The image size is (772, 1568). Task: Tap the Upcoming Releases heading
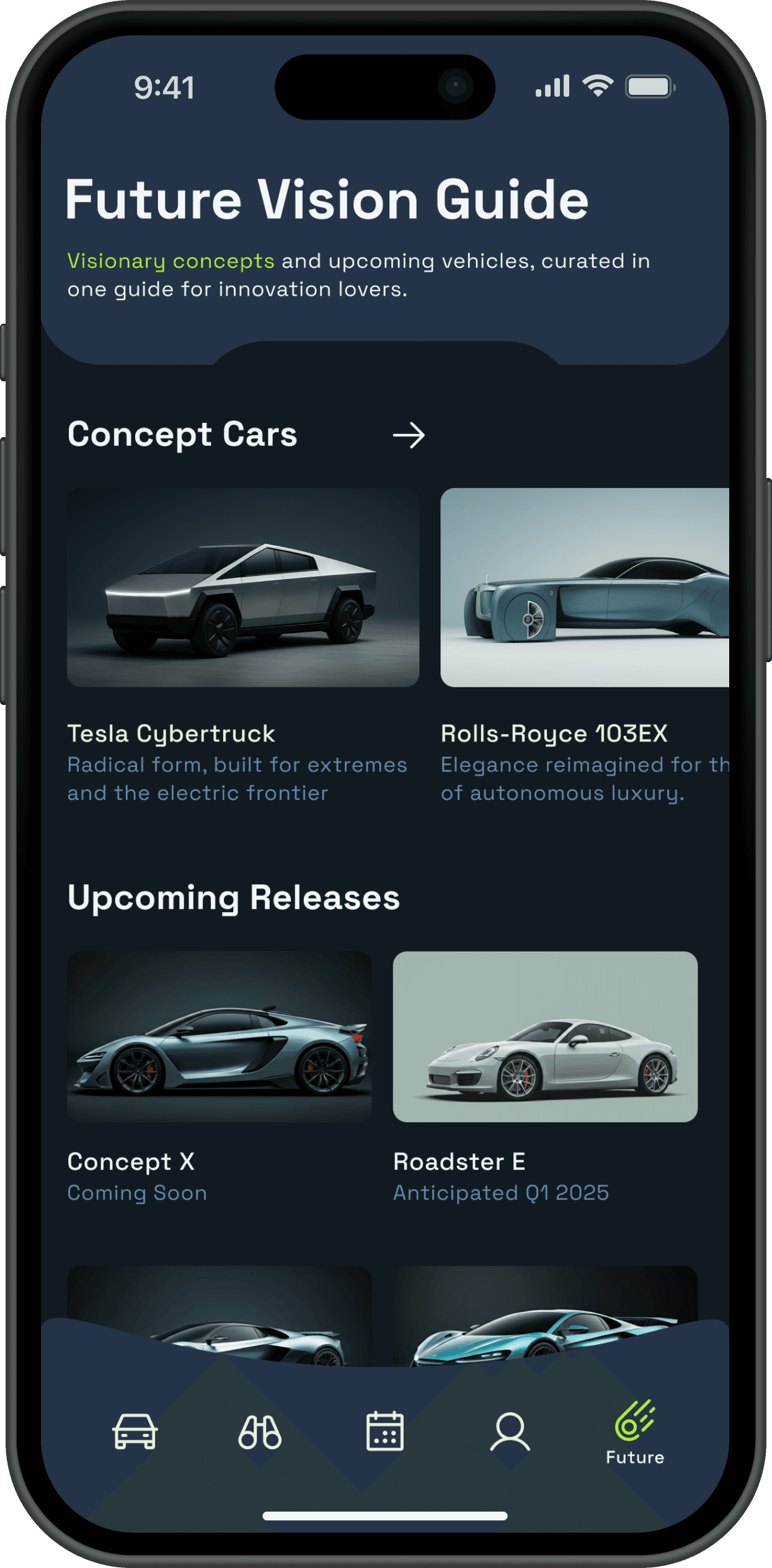234,898
